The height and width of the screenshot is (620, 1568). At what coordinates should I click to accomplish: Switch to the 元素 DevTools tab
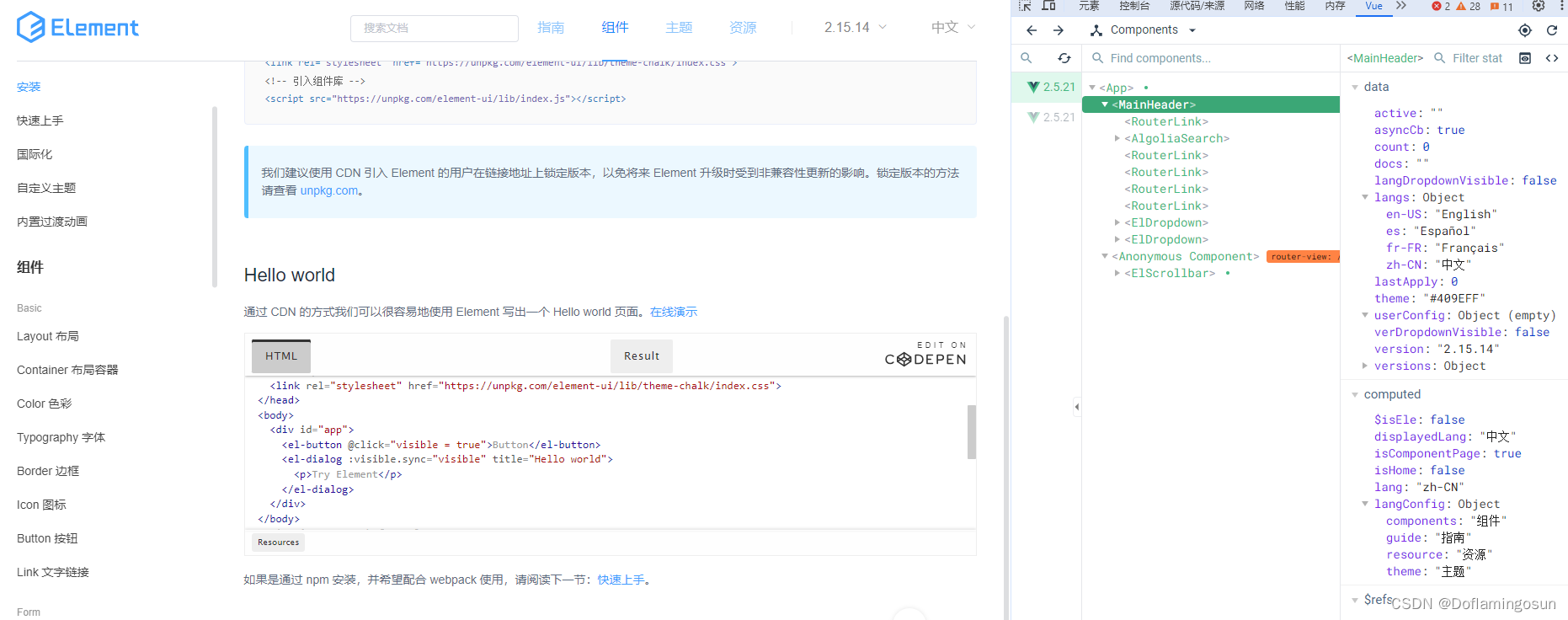coord(1089,6)
